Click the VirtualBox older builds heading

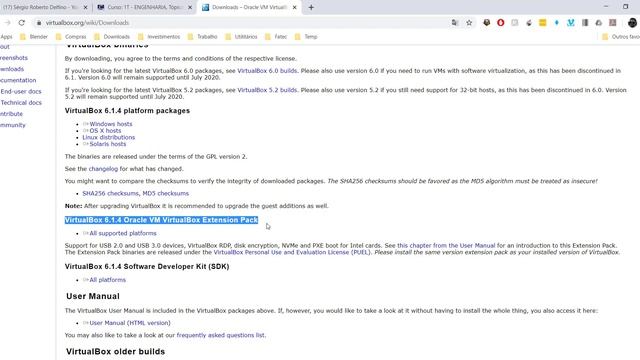tap(116, 351)
